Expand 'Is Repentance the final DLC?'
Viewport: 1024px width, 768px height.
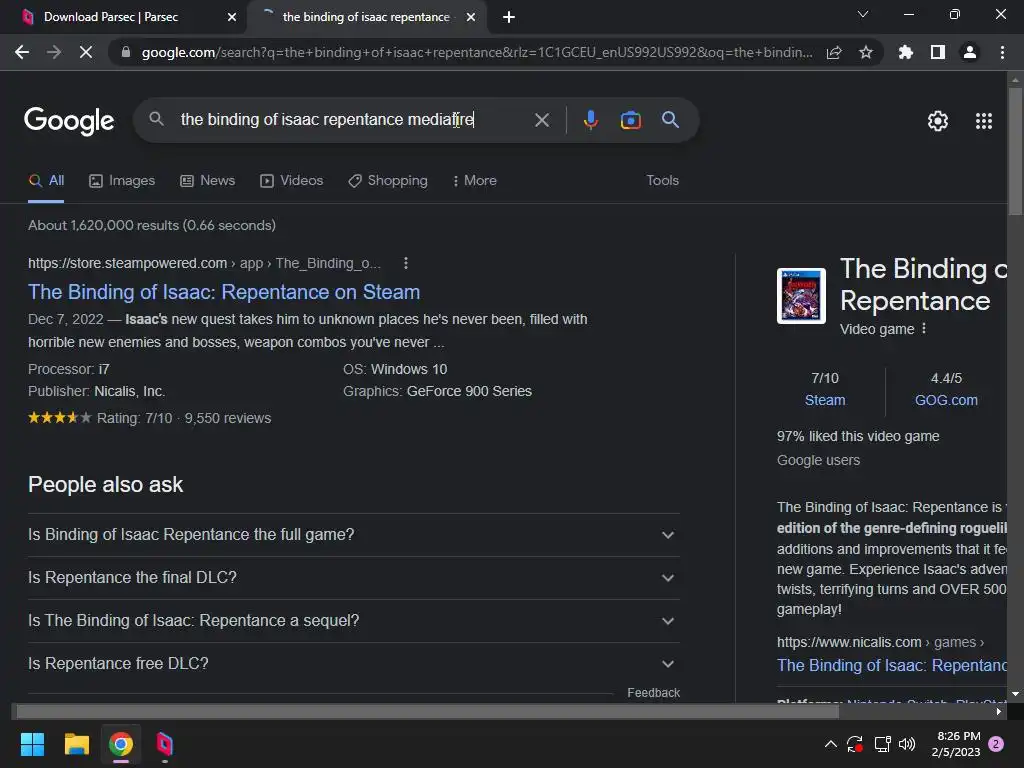(353, 578)
